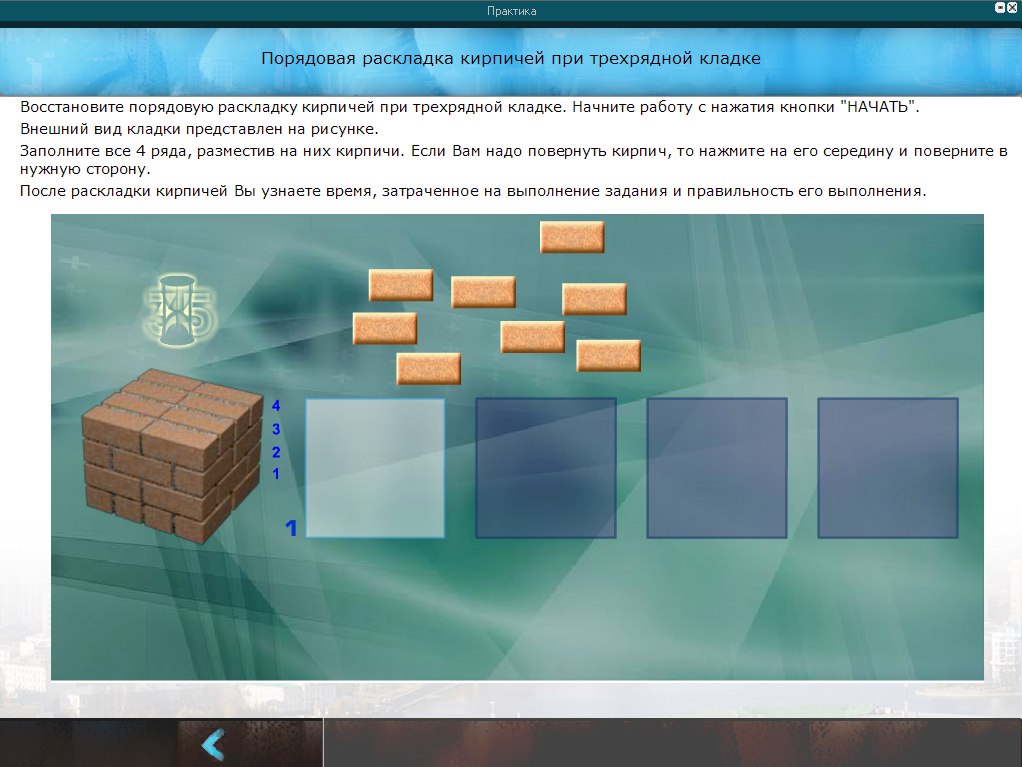Select the second row placement square
This screenshot has width=1022, height=767.
tap(545, 468)
